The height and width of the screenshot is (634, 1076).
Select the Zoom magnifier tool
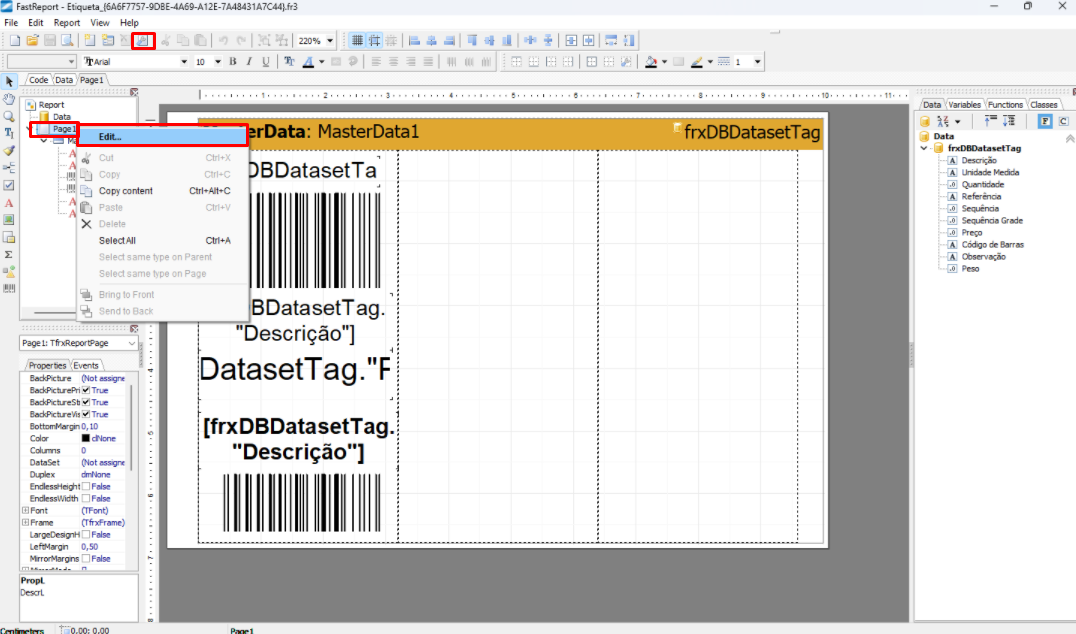9,115
